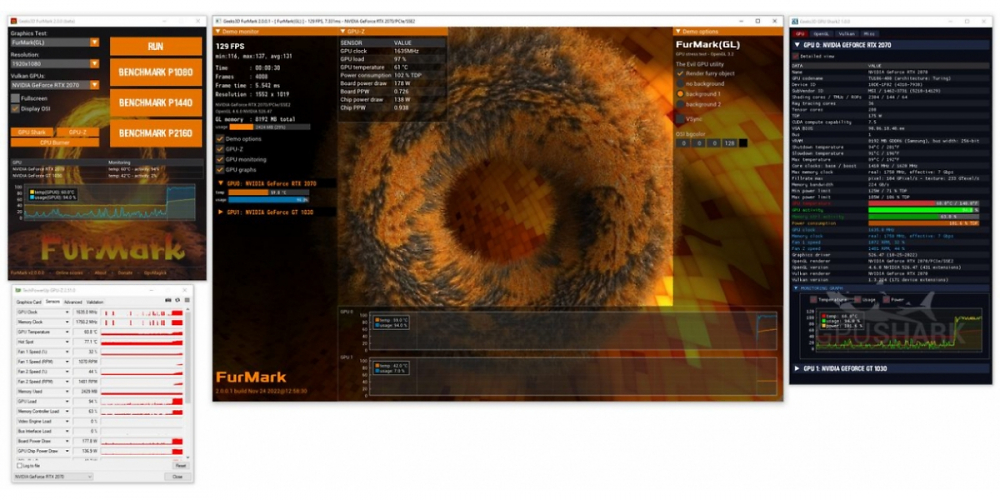
Task: Launch BENCHMARK P2160 preset
Action: pyautogui.click(x=156, y=133)
